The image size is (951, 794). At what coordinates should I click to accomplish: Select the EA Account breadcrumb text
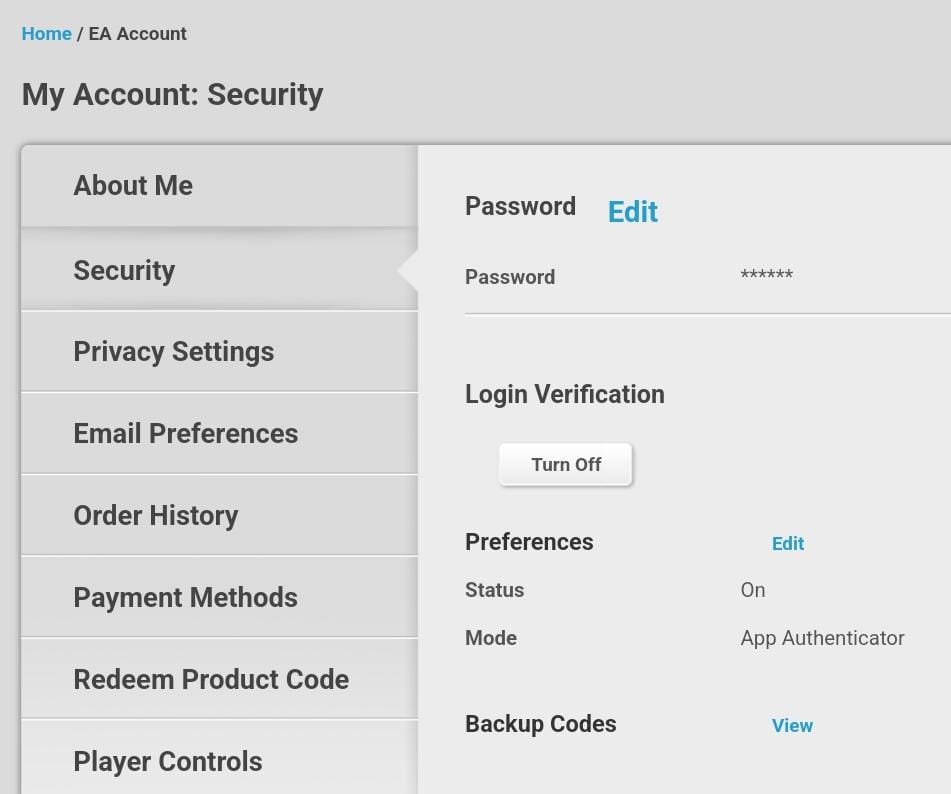137,34
